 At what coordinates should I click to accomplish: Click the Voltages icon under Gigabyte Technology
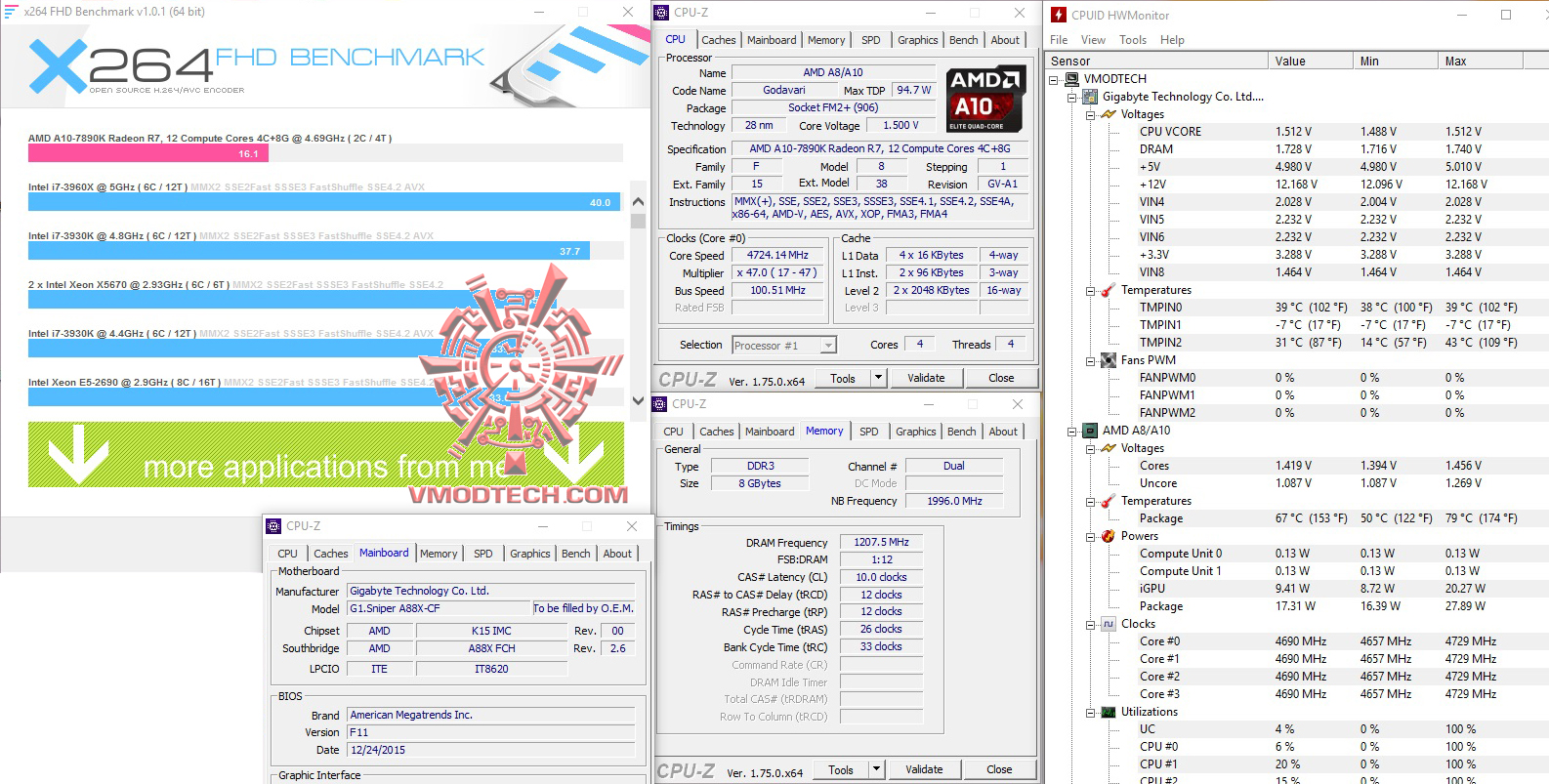pos(1109,114)
